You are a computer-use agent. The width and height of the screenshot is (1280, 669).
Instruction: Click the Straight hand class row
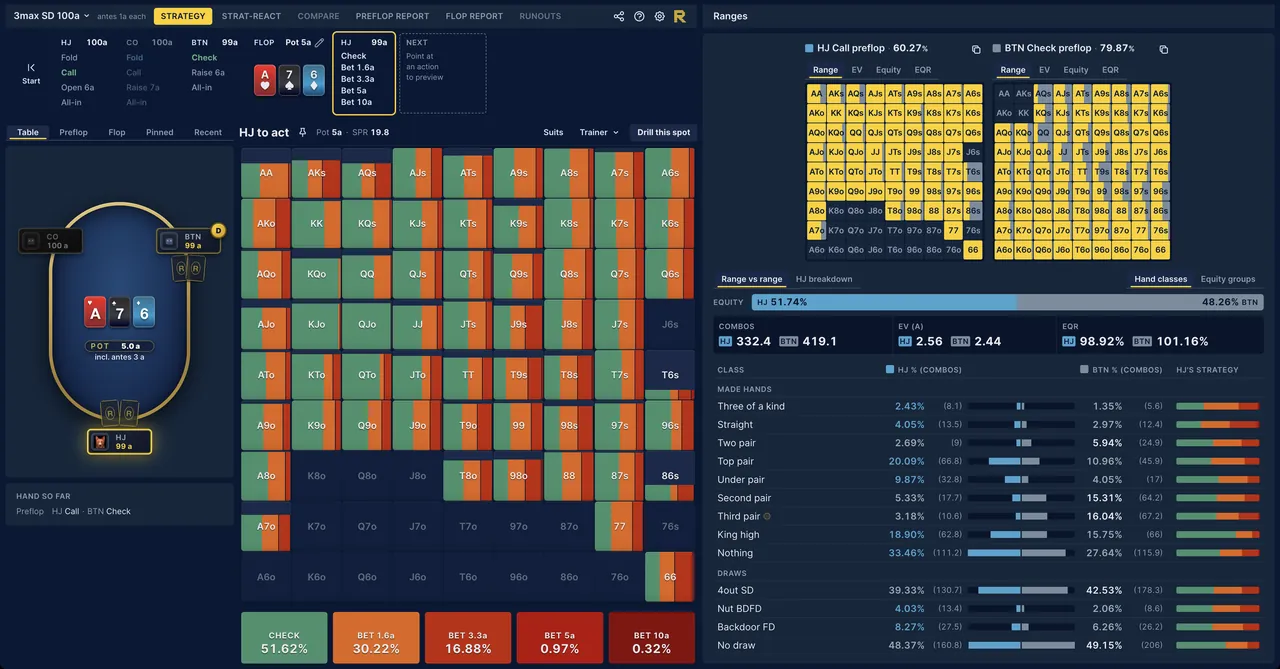click(x=988, y=425)
